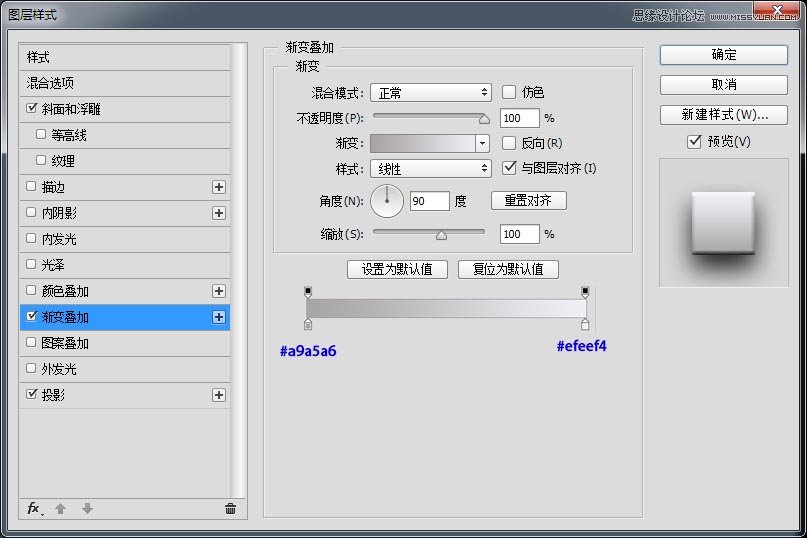Add another 渐变叠加 effect with its plus icon

tap(219, 317)
